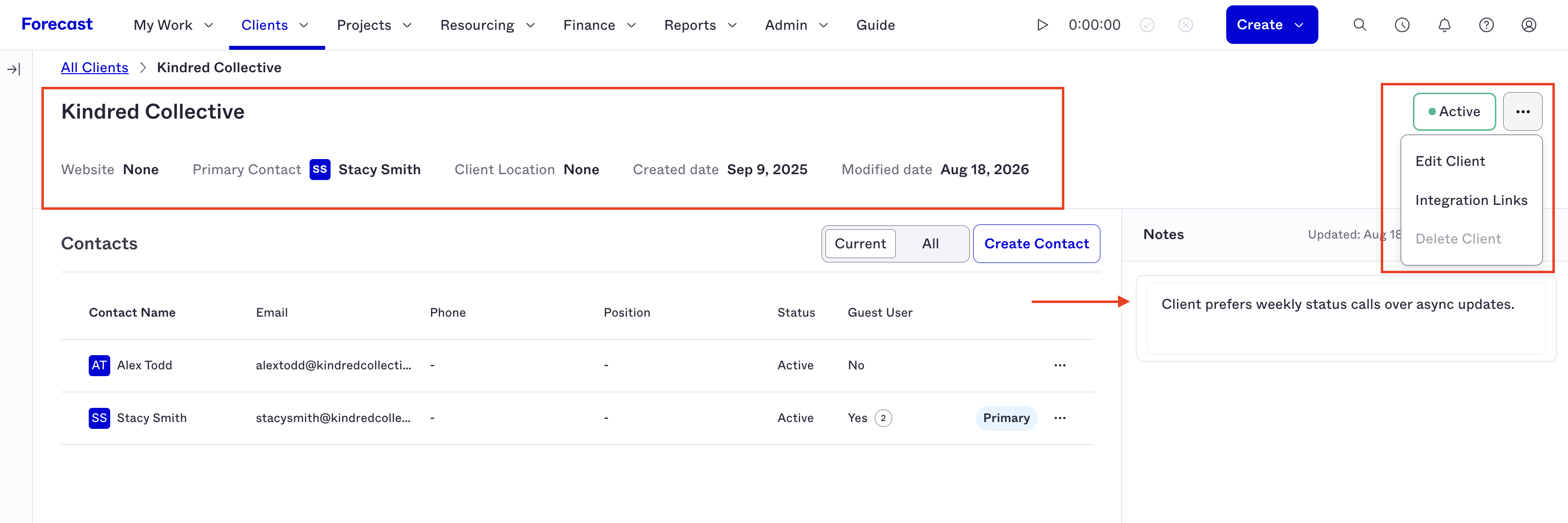Open the recent time clock icon

click(1402, 25)
